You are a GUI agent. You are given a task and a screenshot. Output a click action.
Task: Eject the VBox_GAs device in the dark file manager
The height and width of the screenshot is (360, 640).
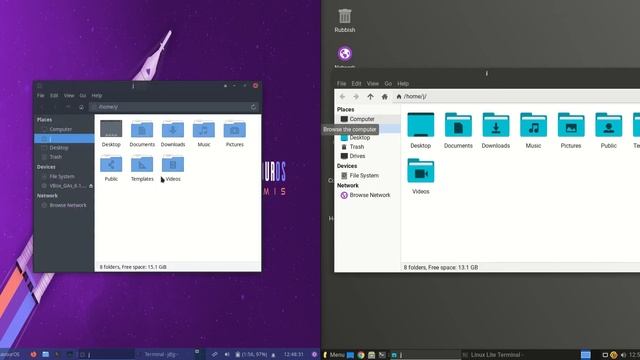pos(91,186)
